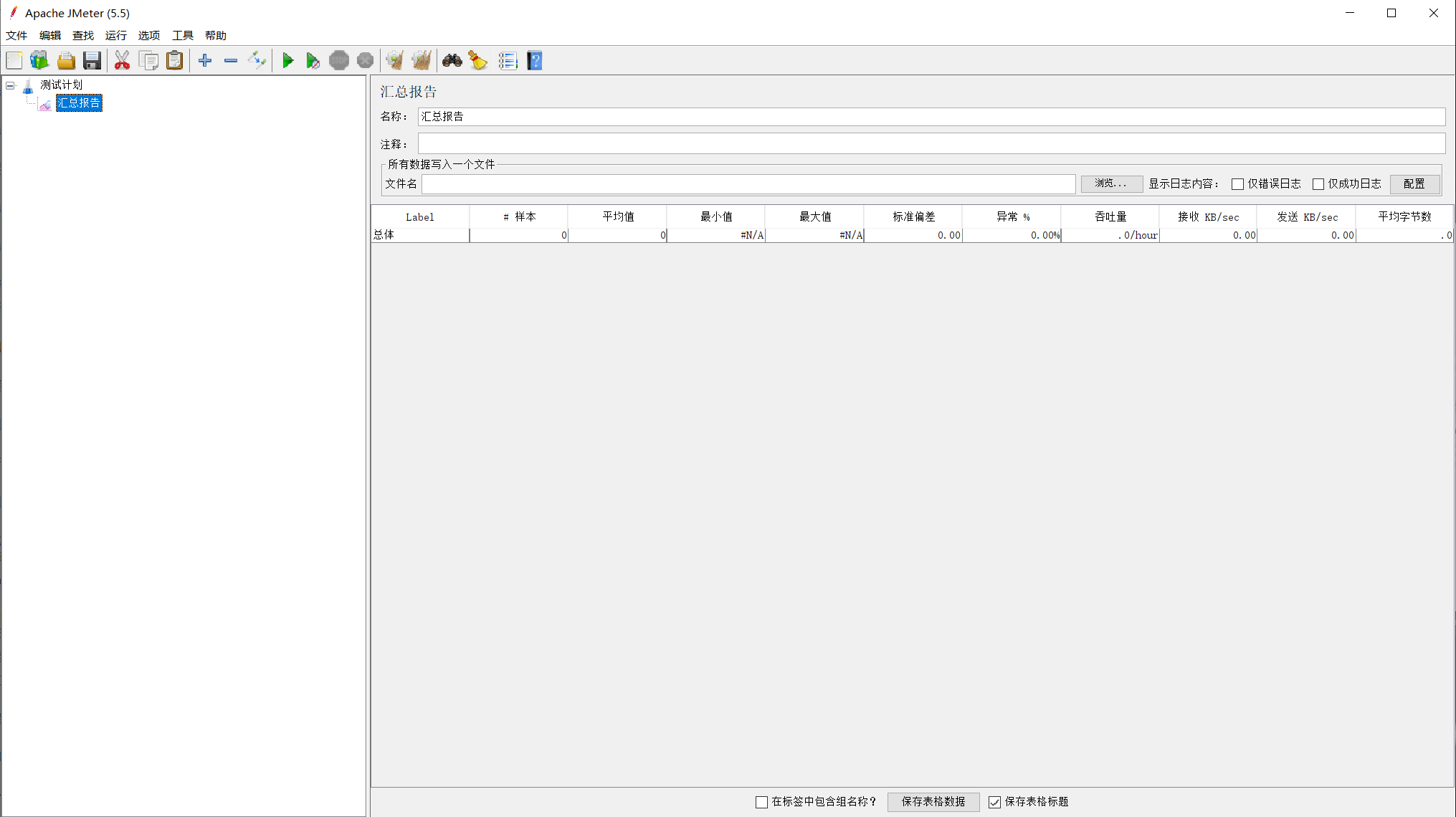Open the 编辑 menu
Viewport: 1456px width, 817px height.
point(50,35)
